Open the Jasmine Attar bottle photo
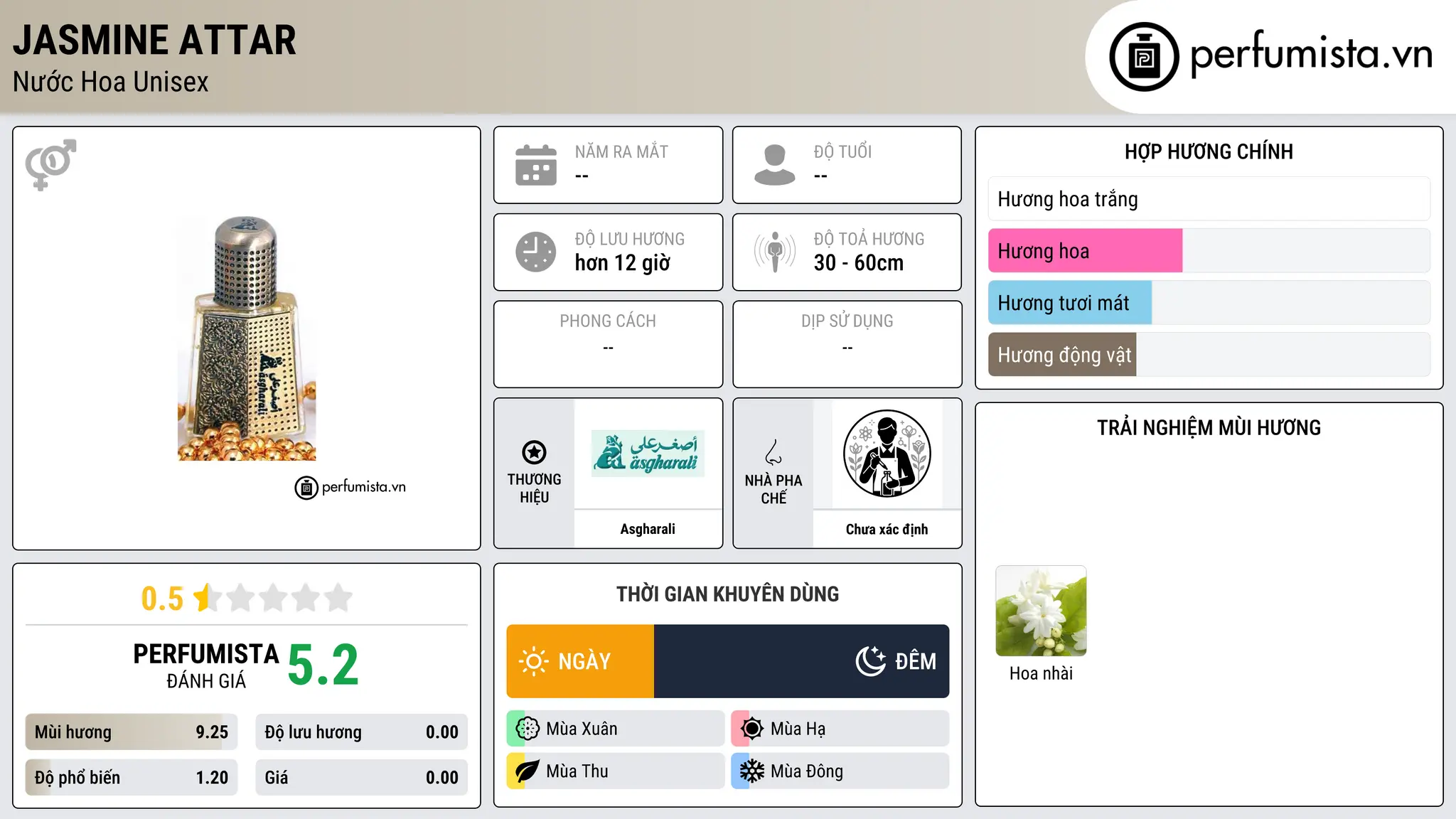 [x=247, y=338]
